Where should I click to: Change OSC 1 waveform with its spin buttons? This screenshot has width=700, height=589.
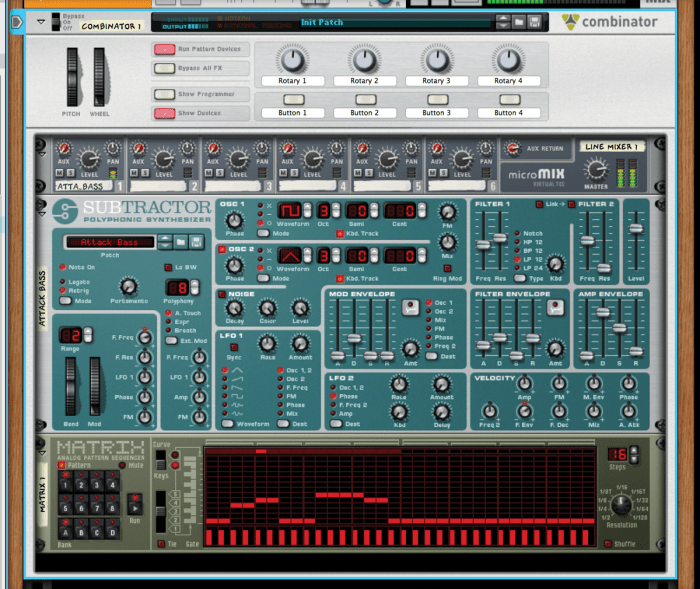pos(308,210)
